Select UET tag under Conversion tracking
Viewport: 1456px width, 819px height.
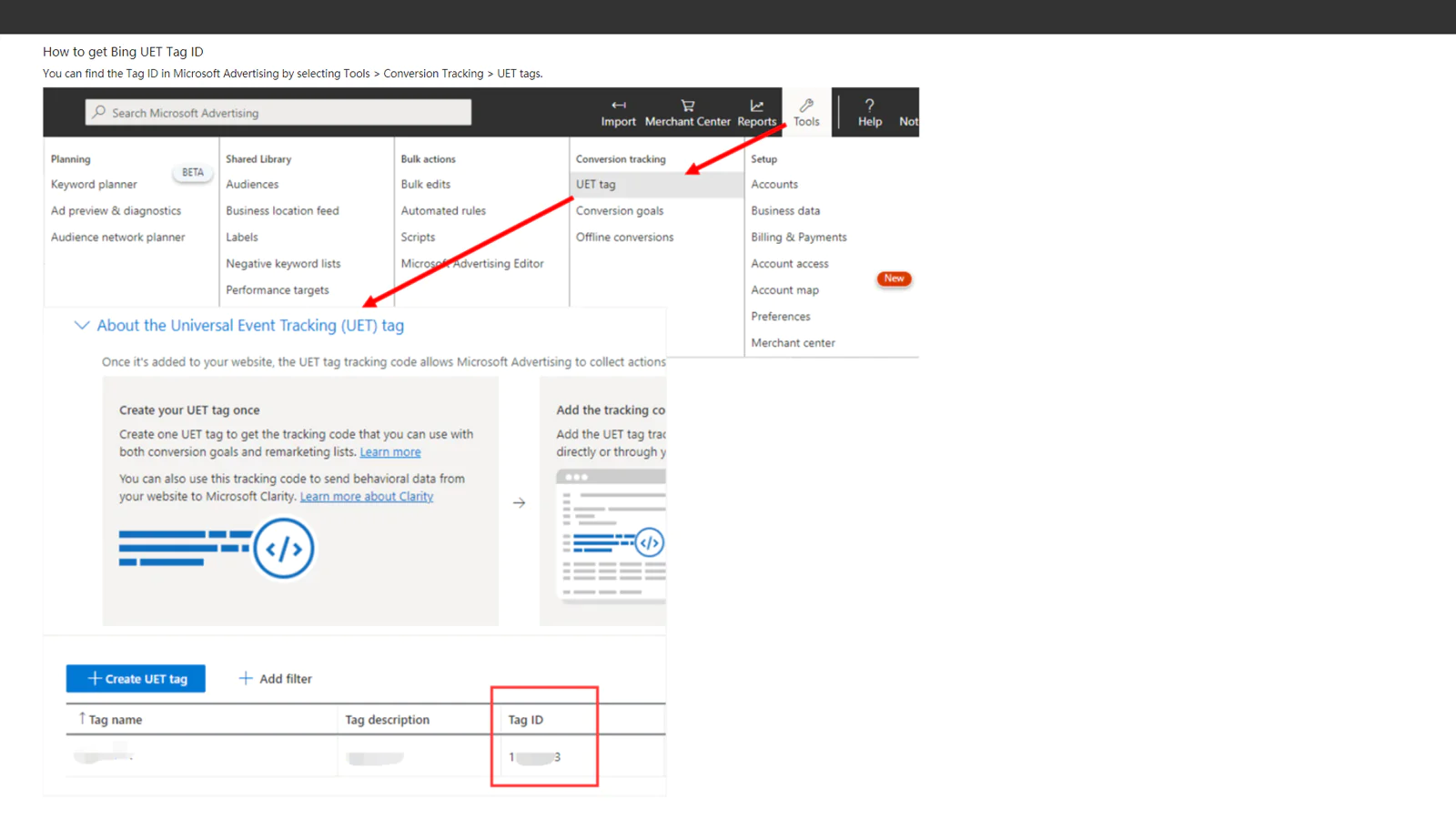tap(657, 184)
